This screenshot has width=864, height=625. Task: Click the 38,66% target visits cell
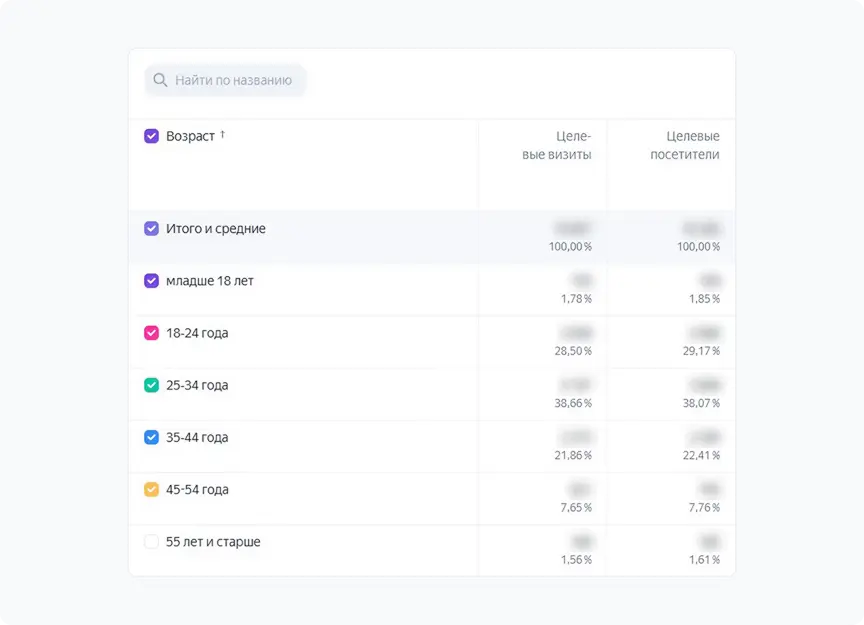(x=574, y=403)
